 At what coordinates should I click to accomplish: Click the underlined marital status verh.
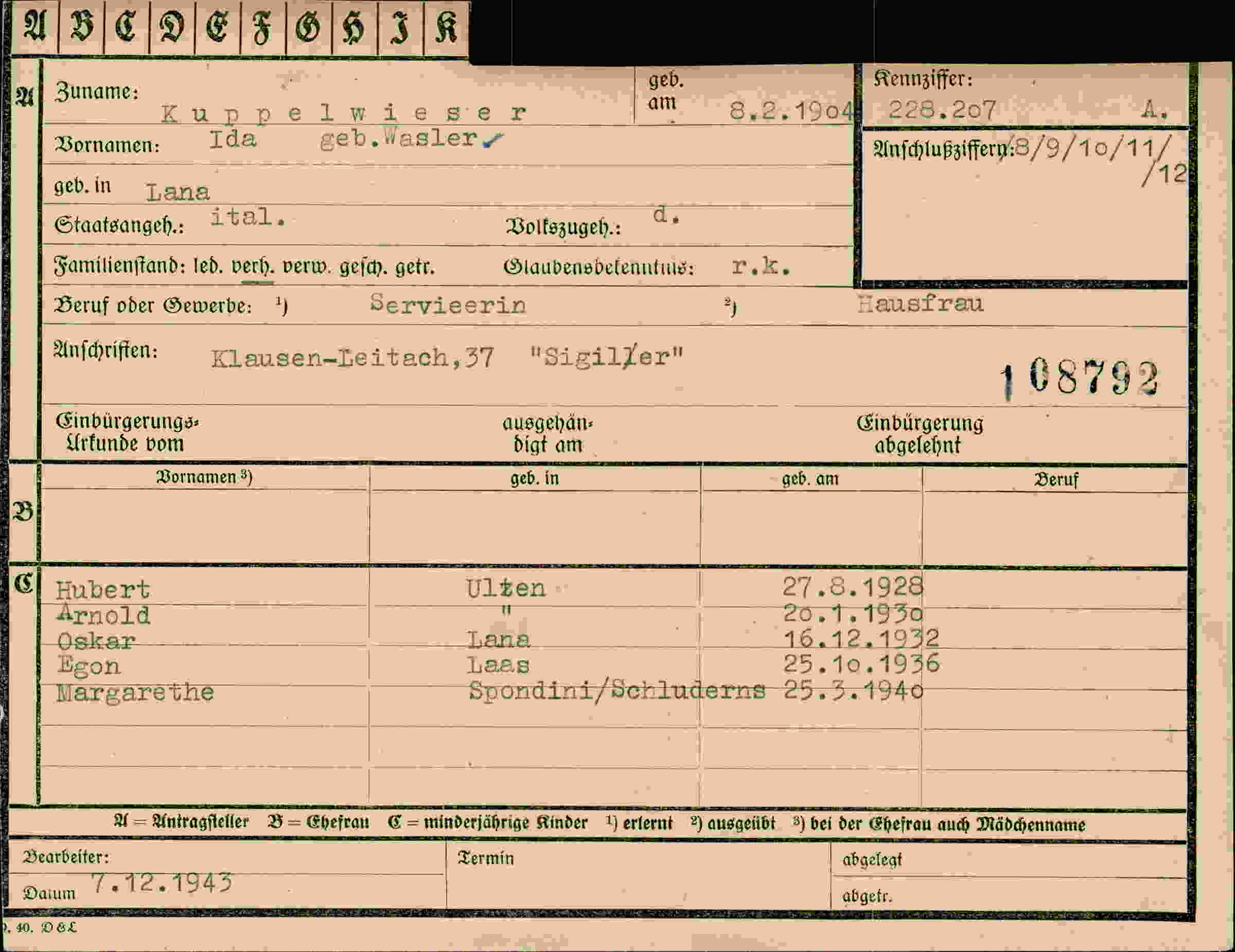[x=253, y=266]
